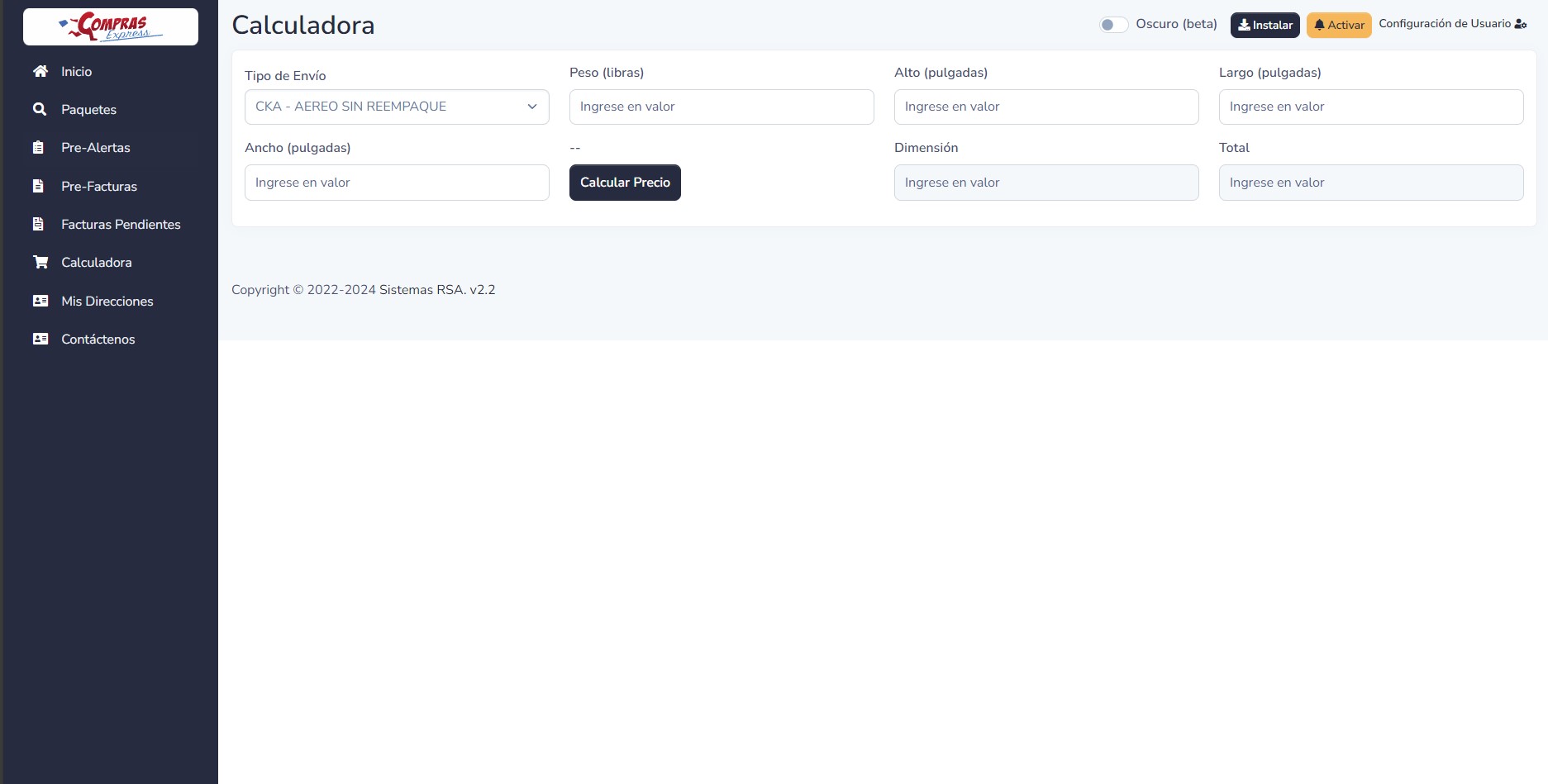Open Facturas Pendientes menu item
1548x784 pixels.
[x=121, y=225]
